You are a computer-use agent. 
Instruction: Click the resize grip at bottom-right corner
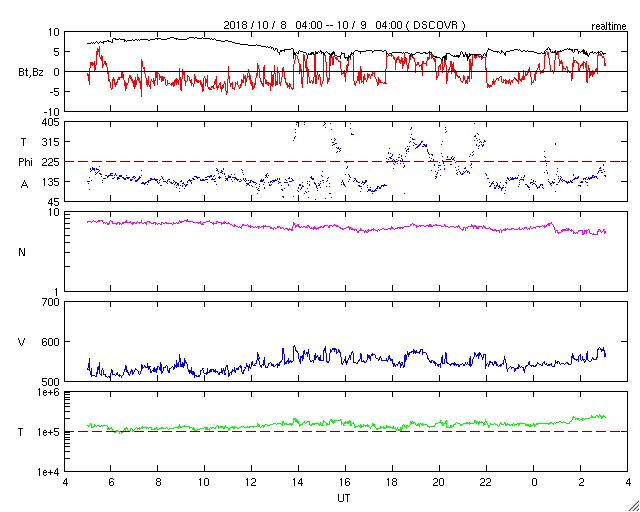tap(633, 505)
